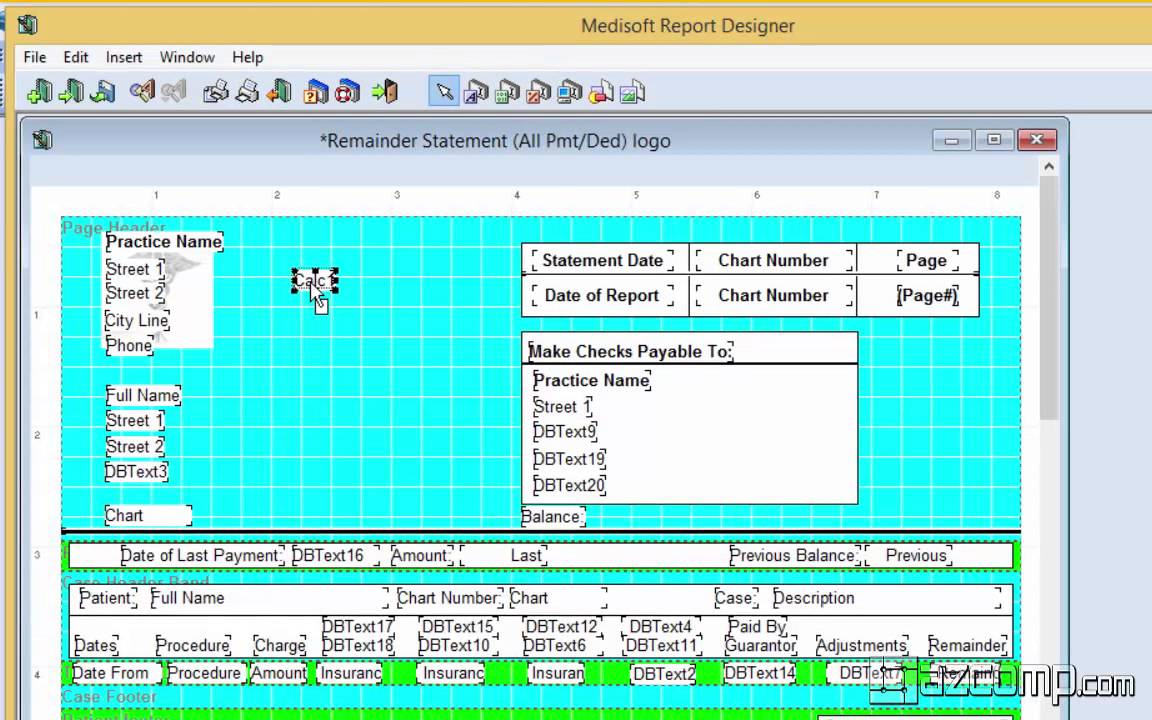Choose the Text Field insert tool
This screenshot has width=1152, height=720.
click(475, 92)
